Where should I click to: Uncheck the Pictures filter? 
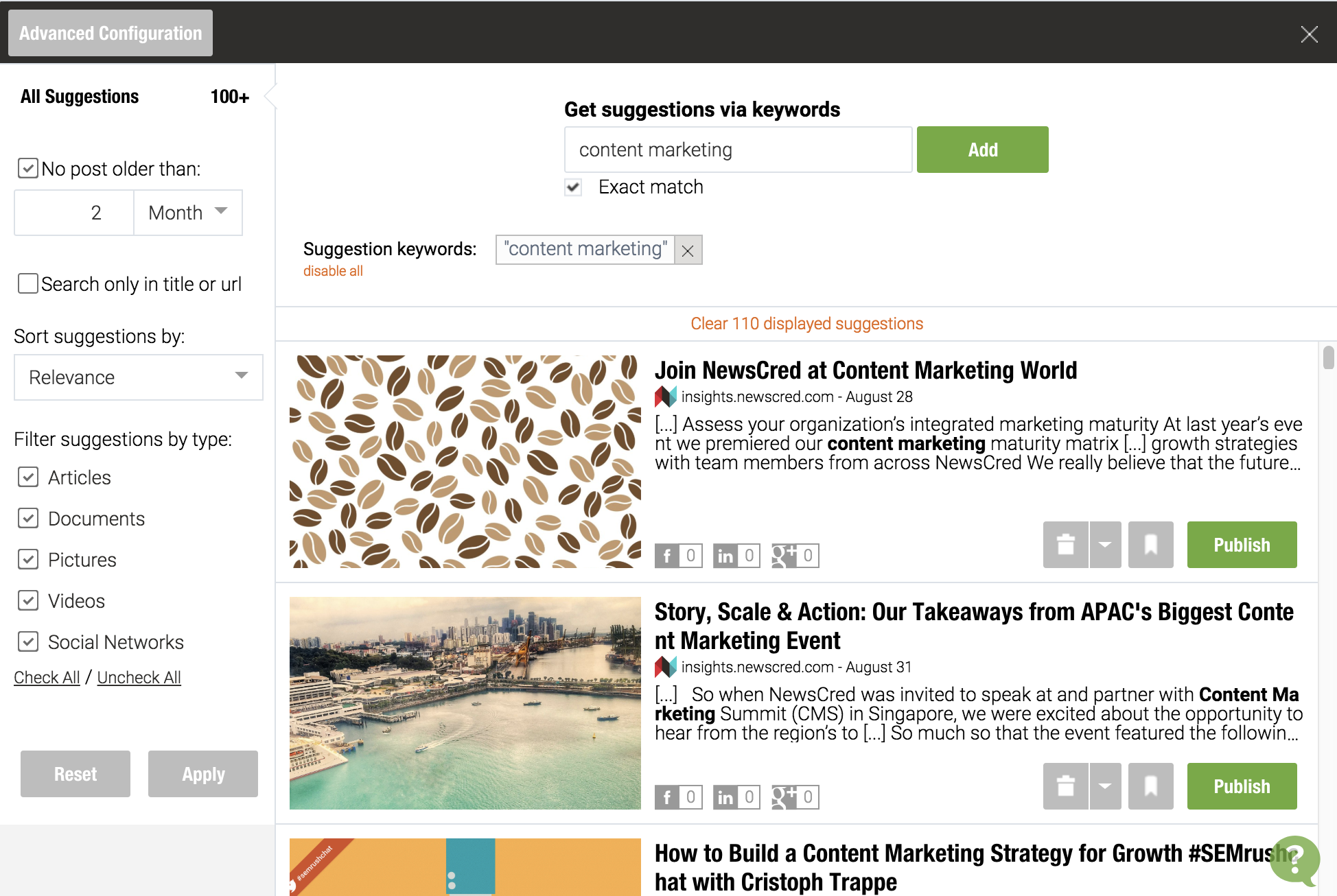[x=28, y=559]
